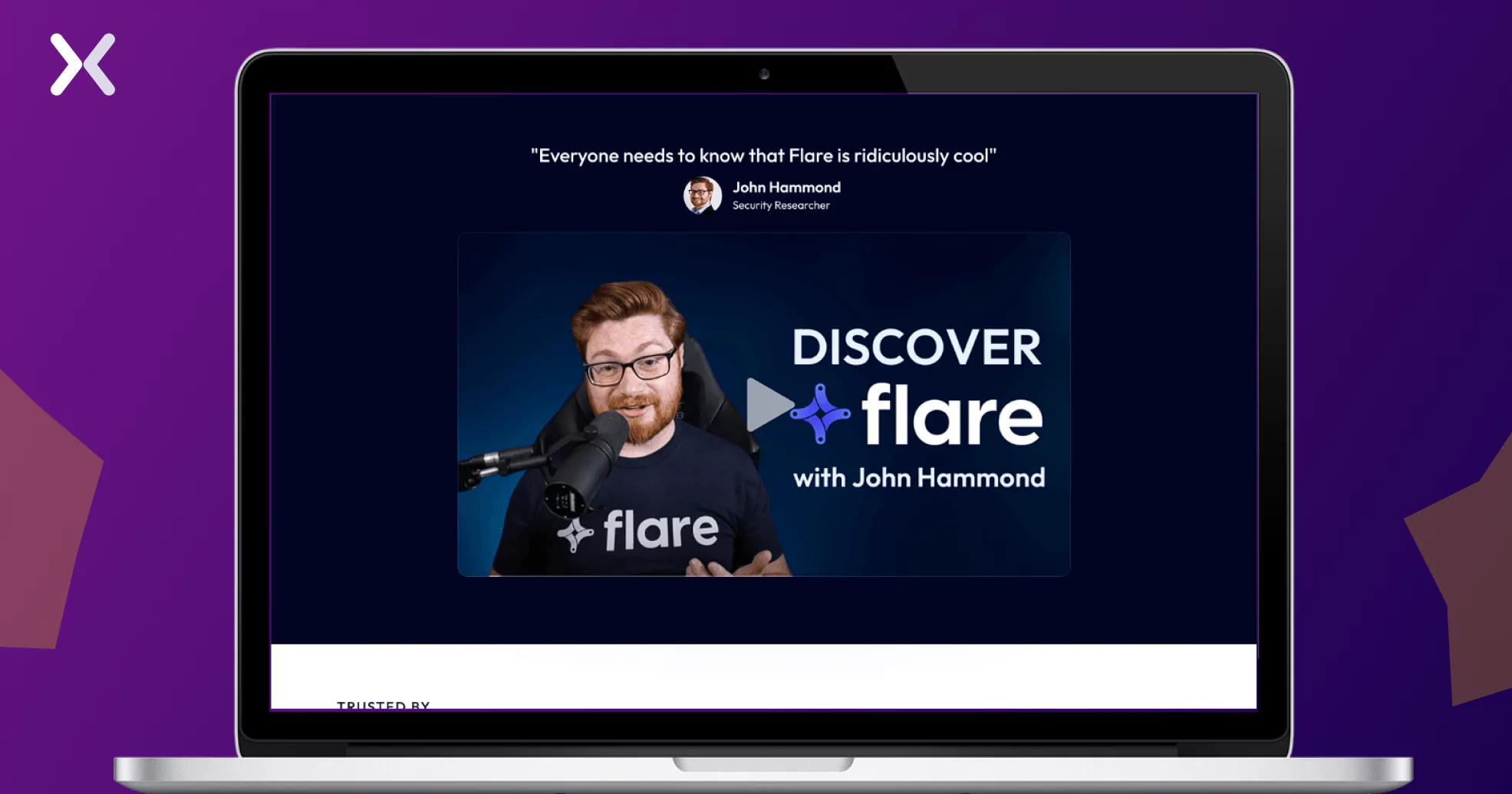Click "with John Hammond" text in the thumbnail

919,478
